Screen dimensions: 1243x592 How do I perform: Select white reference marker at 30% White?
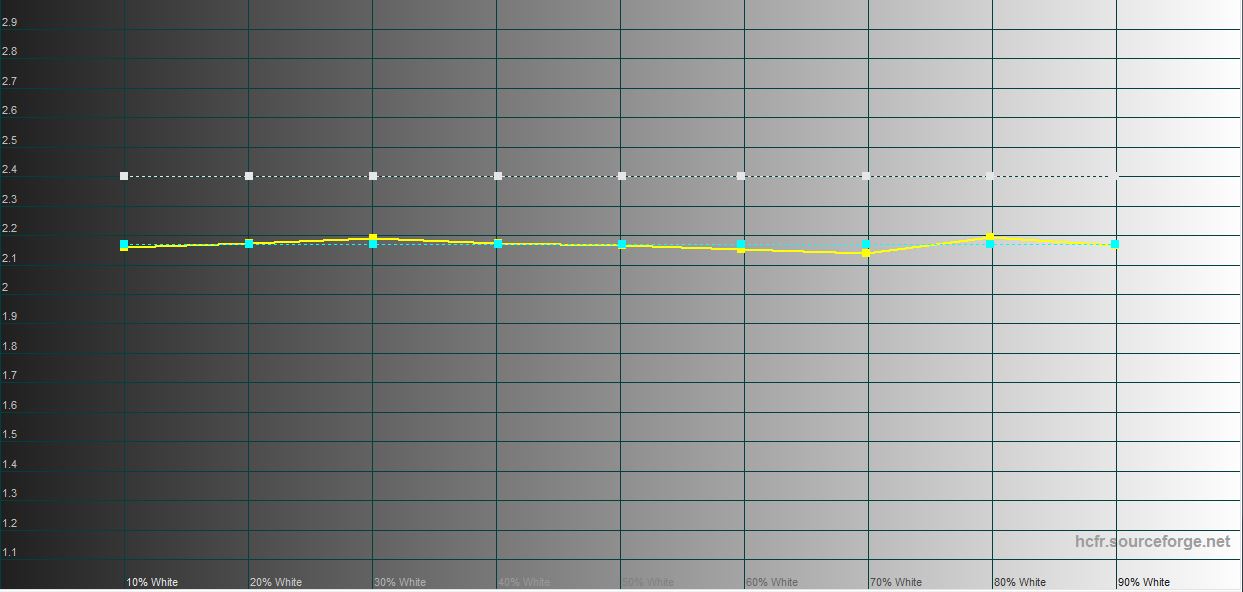(x=373, y=176)
